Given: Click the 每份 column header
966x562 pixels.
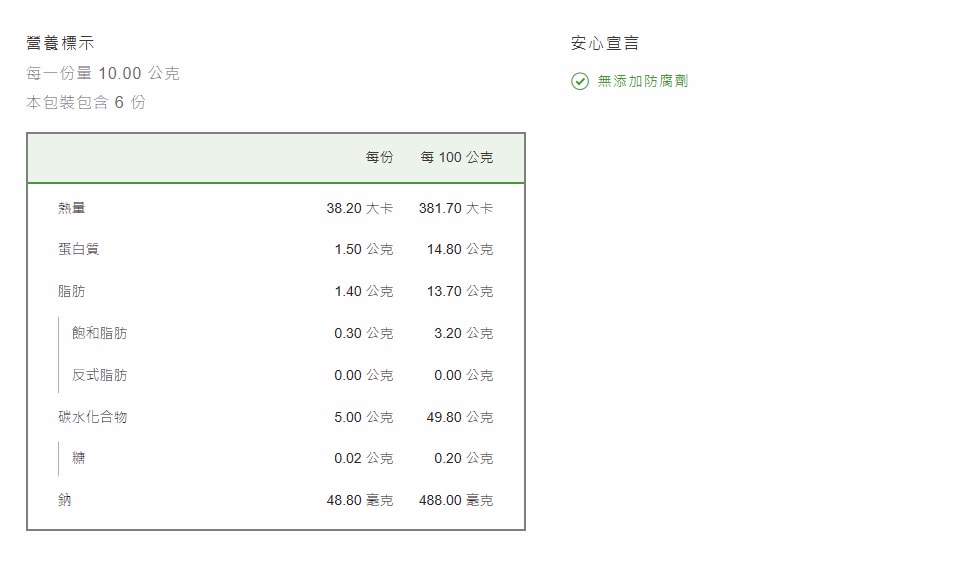Looking at the screenshot, I should point(379,157).
